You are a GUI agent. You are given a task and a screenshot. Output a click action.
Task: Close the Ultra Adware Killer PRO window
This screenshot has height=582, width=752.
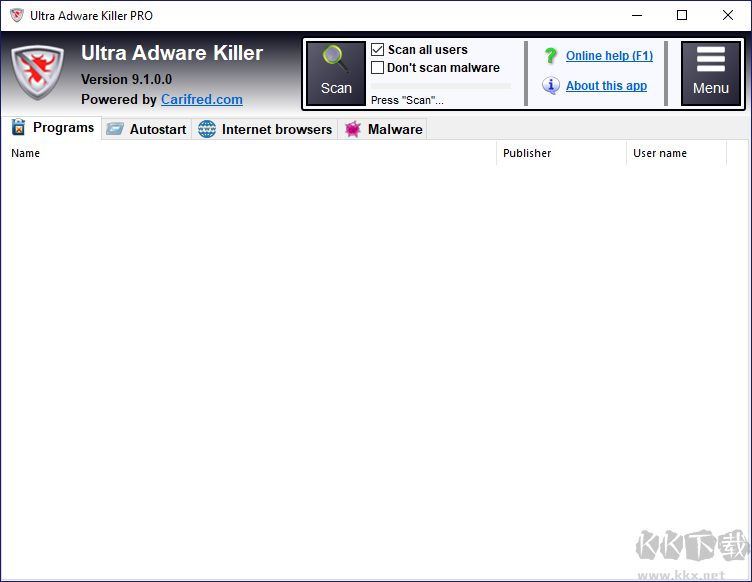point(728,15)
